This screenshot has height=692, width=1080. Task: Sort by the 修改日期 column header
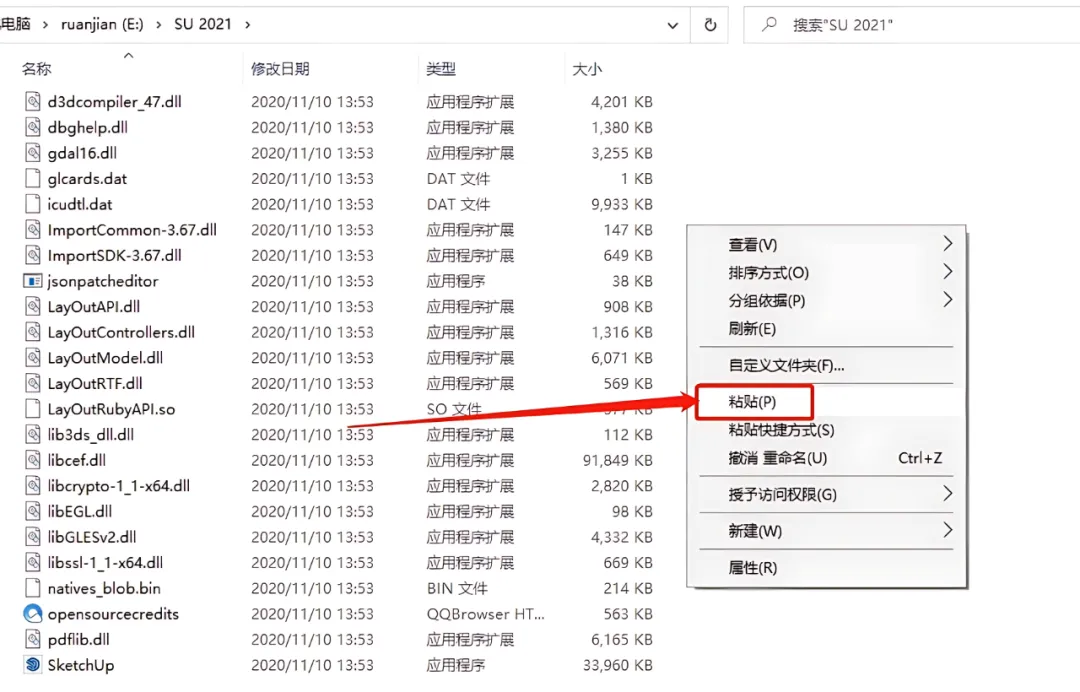[x=280, y=69]
